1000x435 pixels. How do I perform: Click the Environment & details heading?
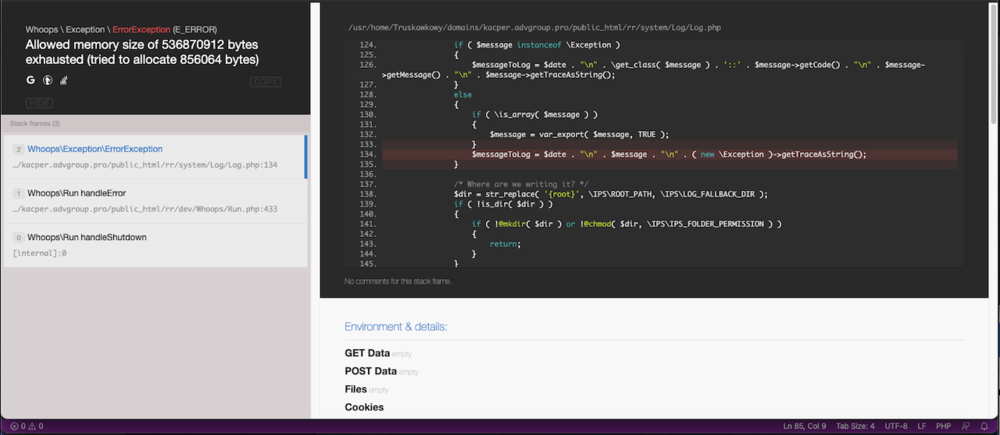click(395, 327)
